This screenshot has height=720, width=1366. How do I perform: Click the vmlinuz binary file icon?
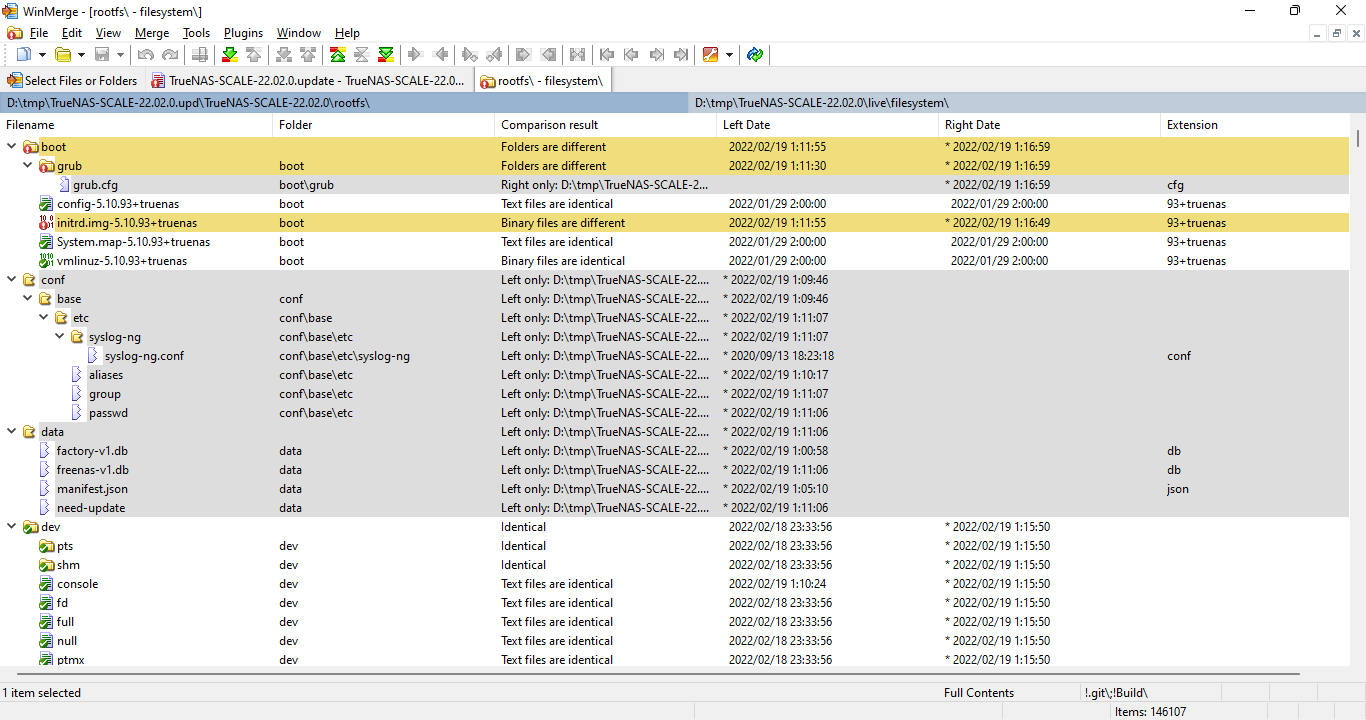tap(45, 261)
